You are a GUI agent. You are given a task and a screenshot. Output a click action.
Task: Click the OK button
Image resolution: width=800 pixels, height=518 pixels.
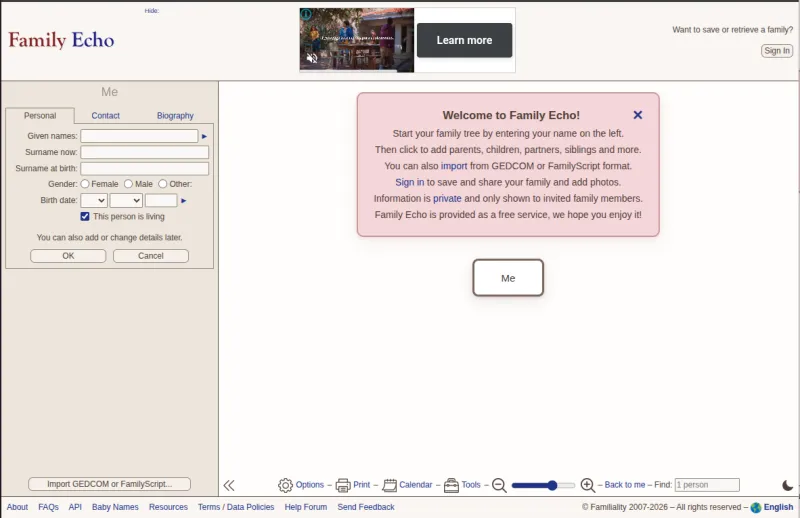point(68,256)
